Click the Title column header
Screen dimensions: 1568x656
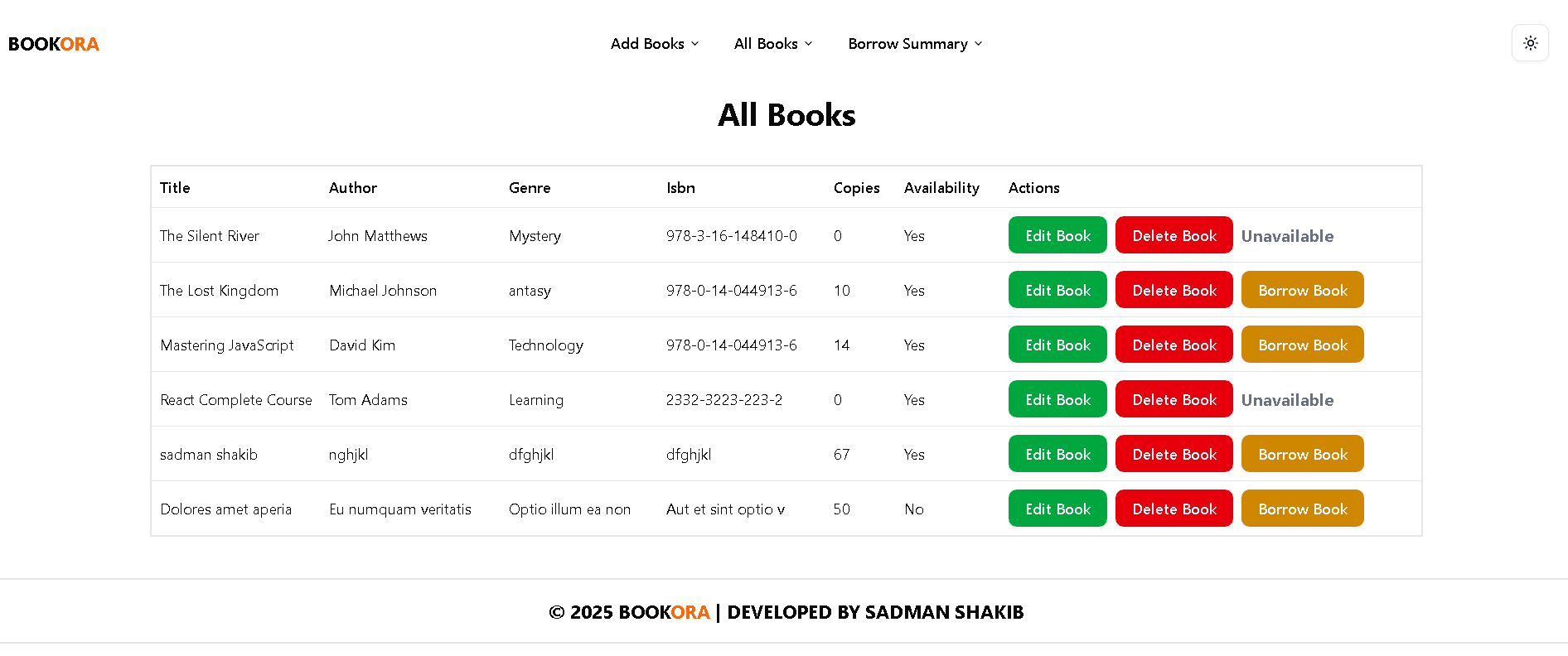pos(175,188)
